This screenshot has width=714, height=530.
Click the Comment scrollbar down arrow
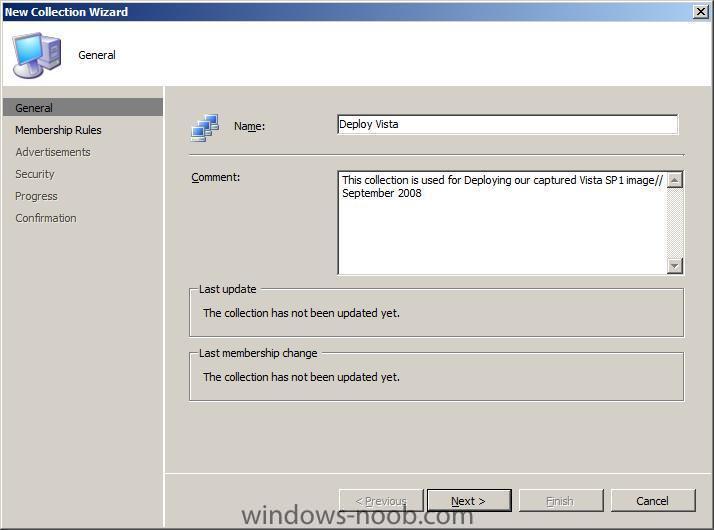click(674, 265)
